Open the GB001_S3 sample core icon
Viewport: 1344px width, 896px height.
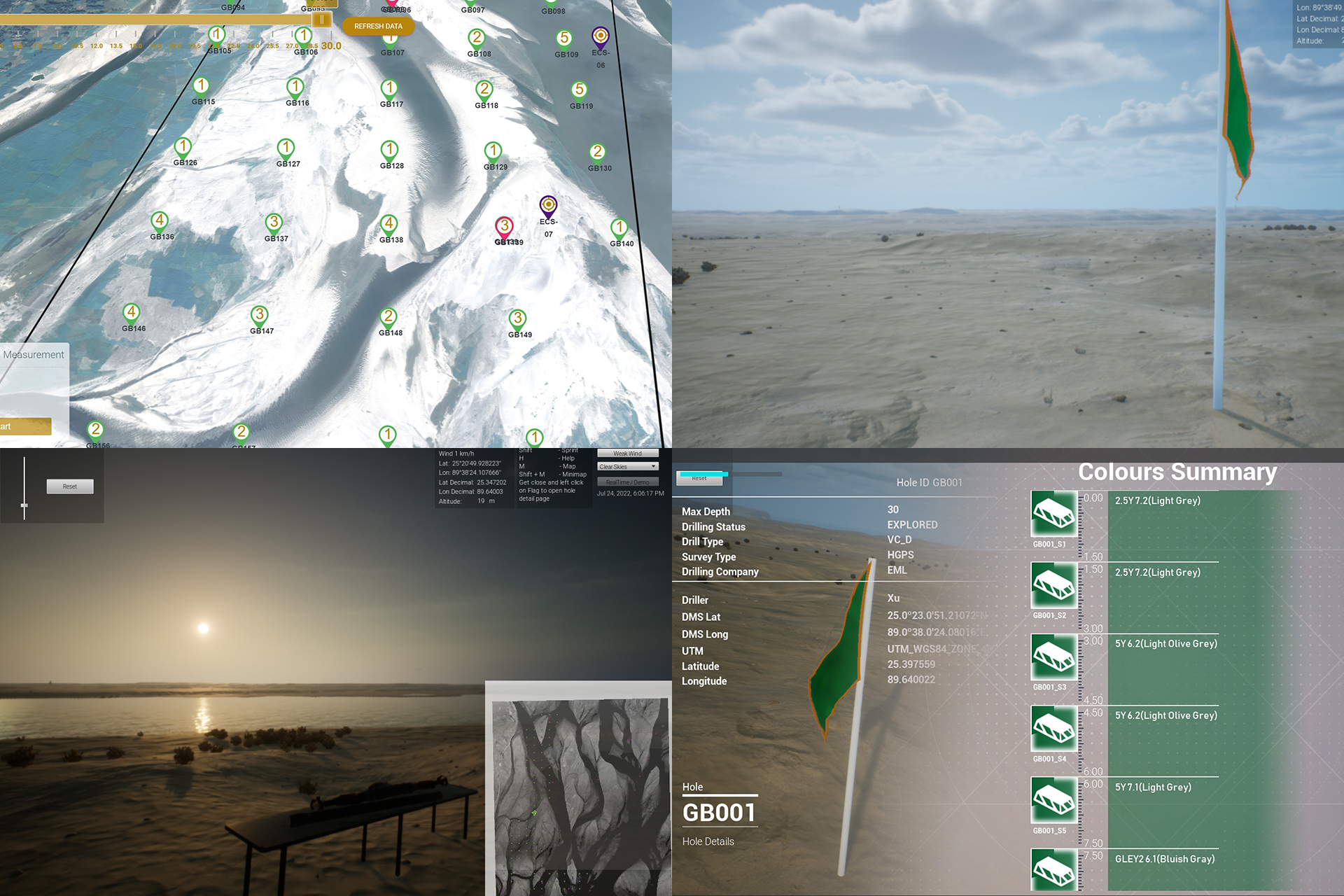1053,657
